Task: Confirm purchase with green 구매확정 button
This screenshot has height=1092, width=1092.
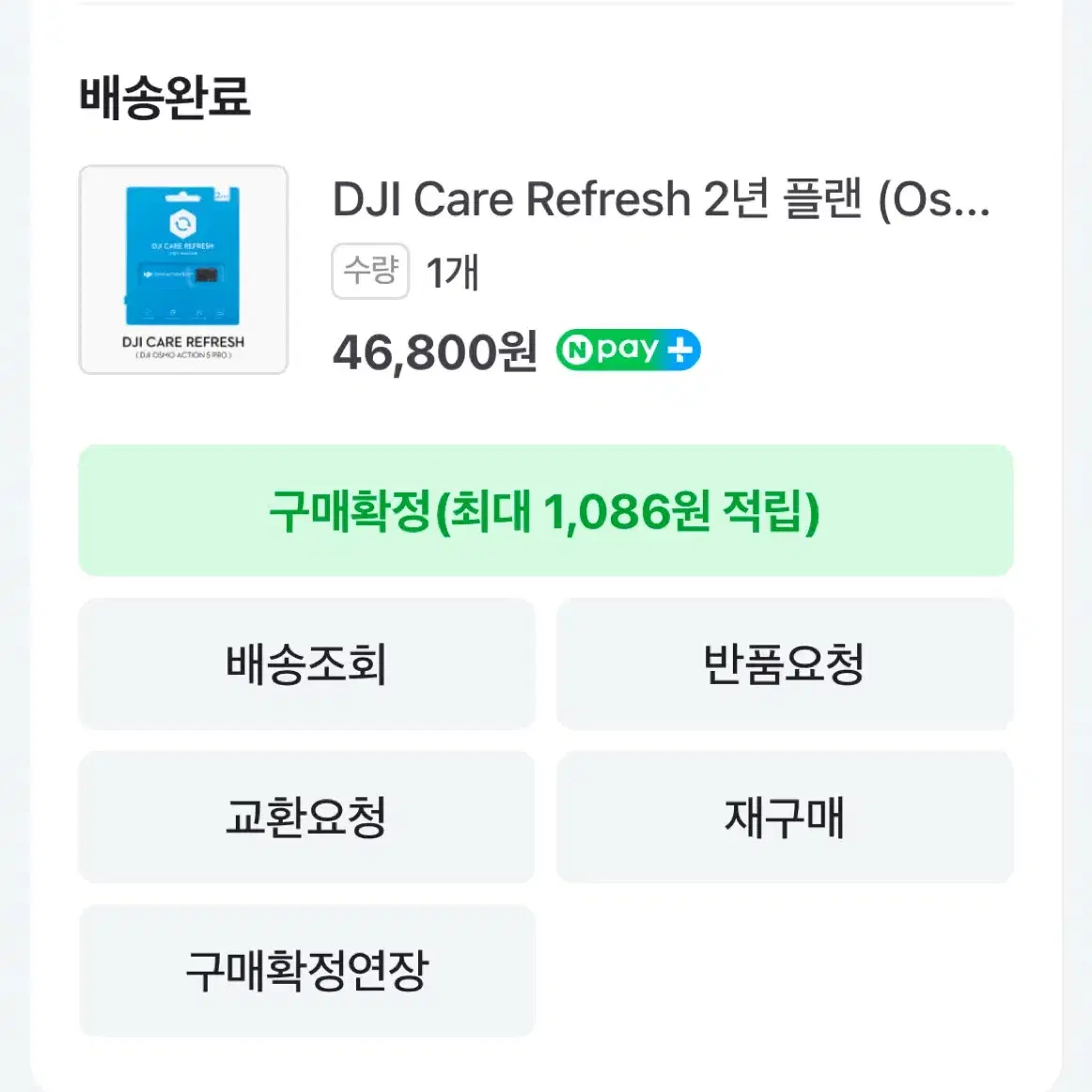Action: pyautogui.click(x=546, y=510)
